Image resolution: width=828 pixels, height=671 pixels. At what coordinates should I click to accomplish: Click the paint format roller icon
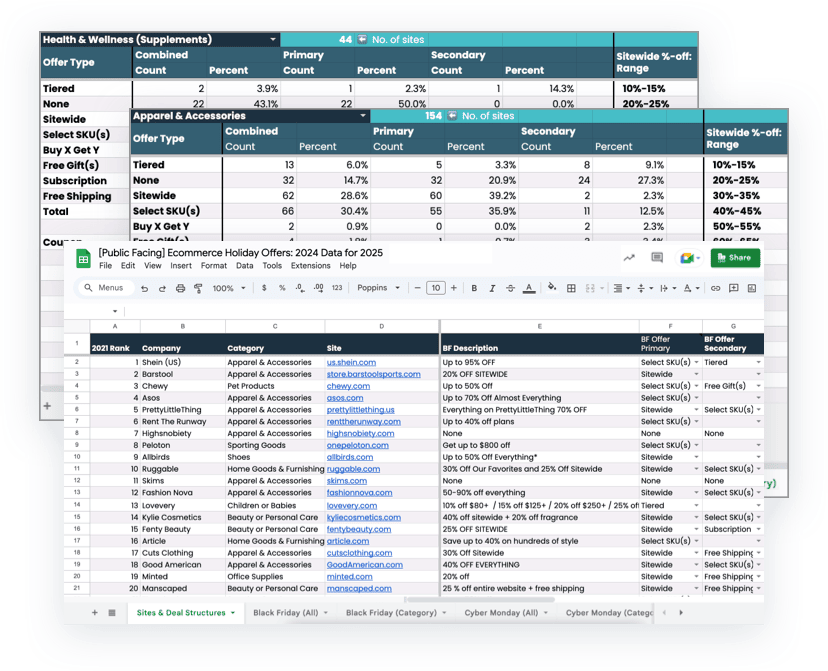point(197,288)
